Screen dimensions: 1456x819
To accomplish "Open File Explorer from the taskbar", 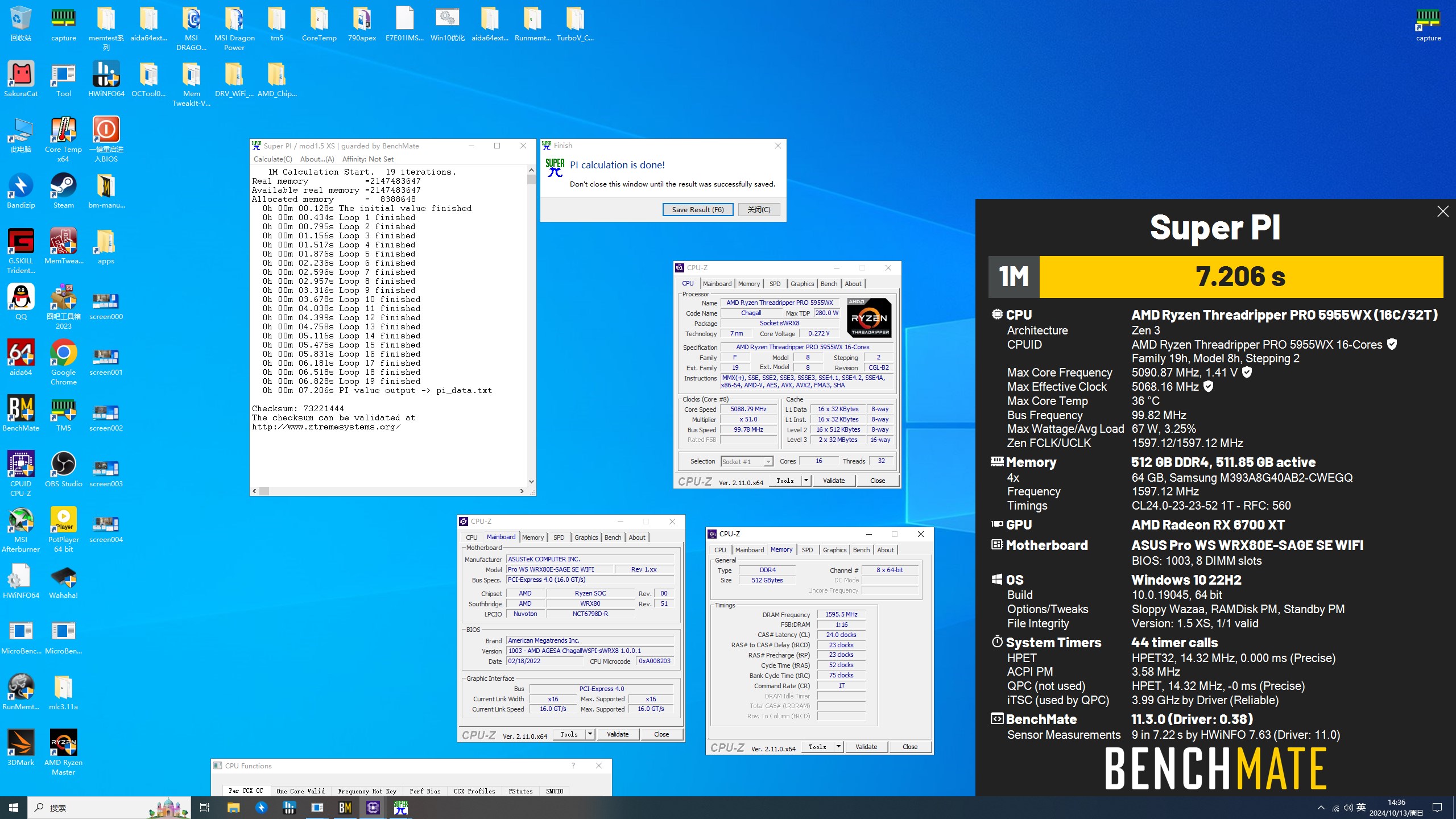I will (x=234, y=808).
